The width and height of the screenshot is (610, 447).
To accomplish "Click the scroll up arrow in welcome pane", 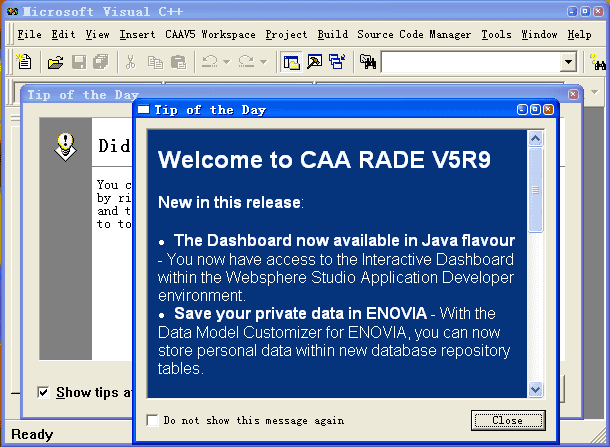I will coord(536,138).
